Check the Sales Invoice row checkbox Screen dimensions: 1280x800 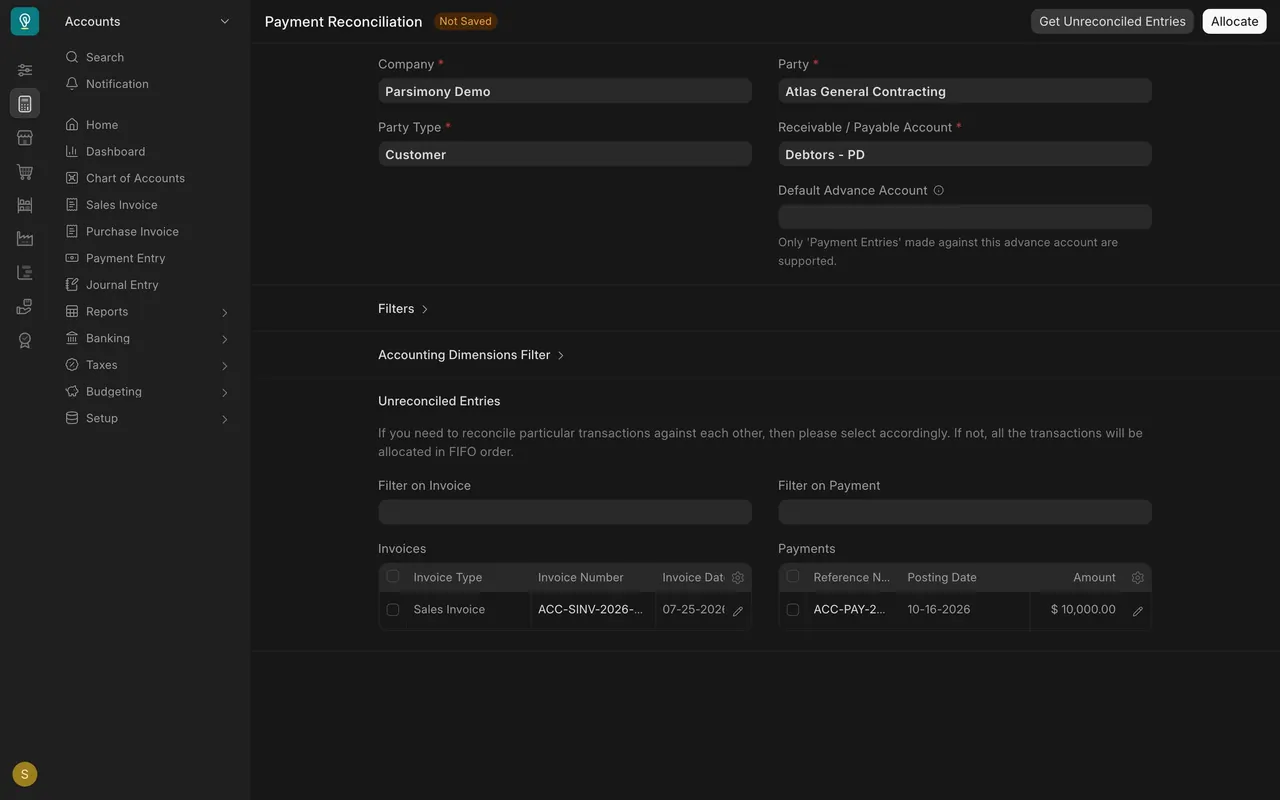[393, 610]
